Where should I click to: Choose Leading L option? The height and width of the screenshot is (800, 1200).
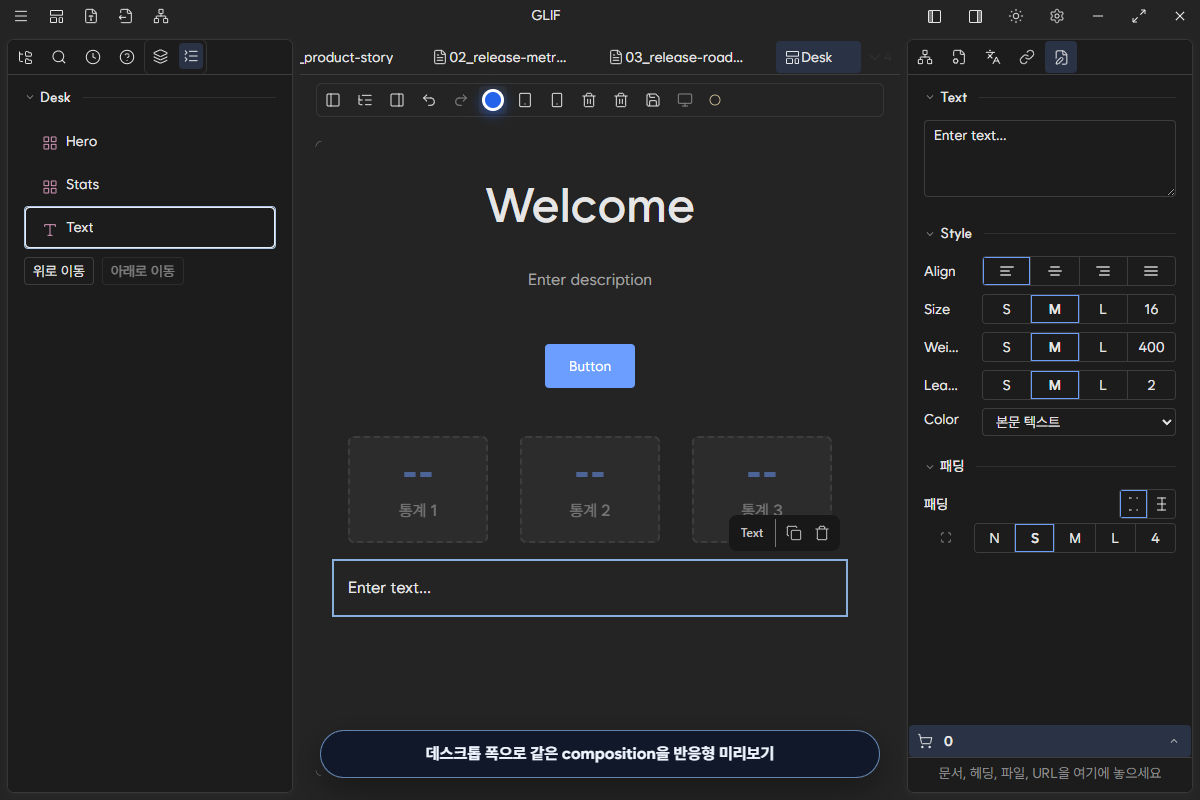1103,385
